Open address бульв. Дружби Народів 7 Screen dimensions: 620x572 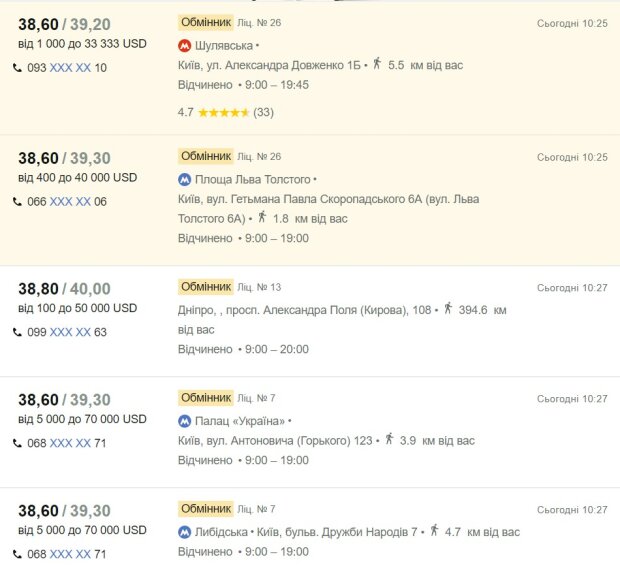[337, 532]
